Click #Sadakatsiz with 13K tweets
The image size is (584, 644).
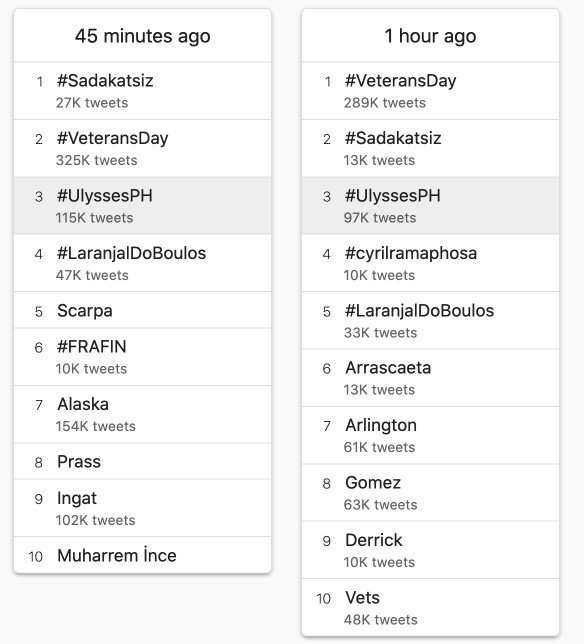[x=430, y=148]
